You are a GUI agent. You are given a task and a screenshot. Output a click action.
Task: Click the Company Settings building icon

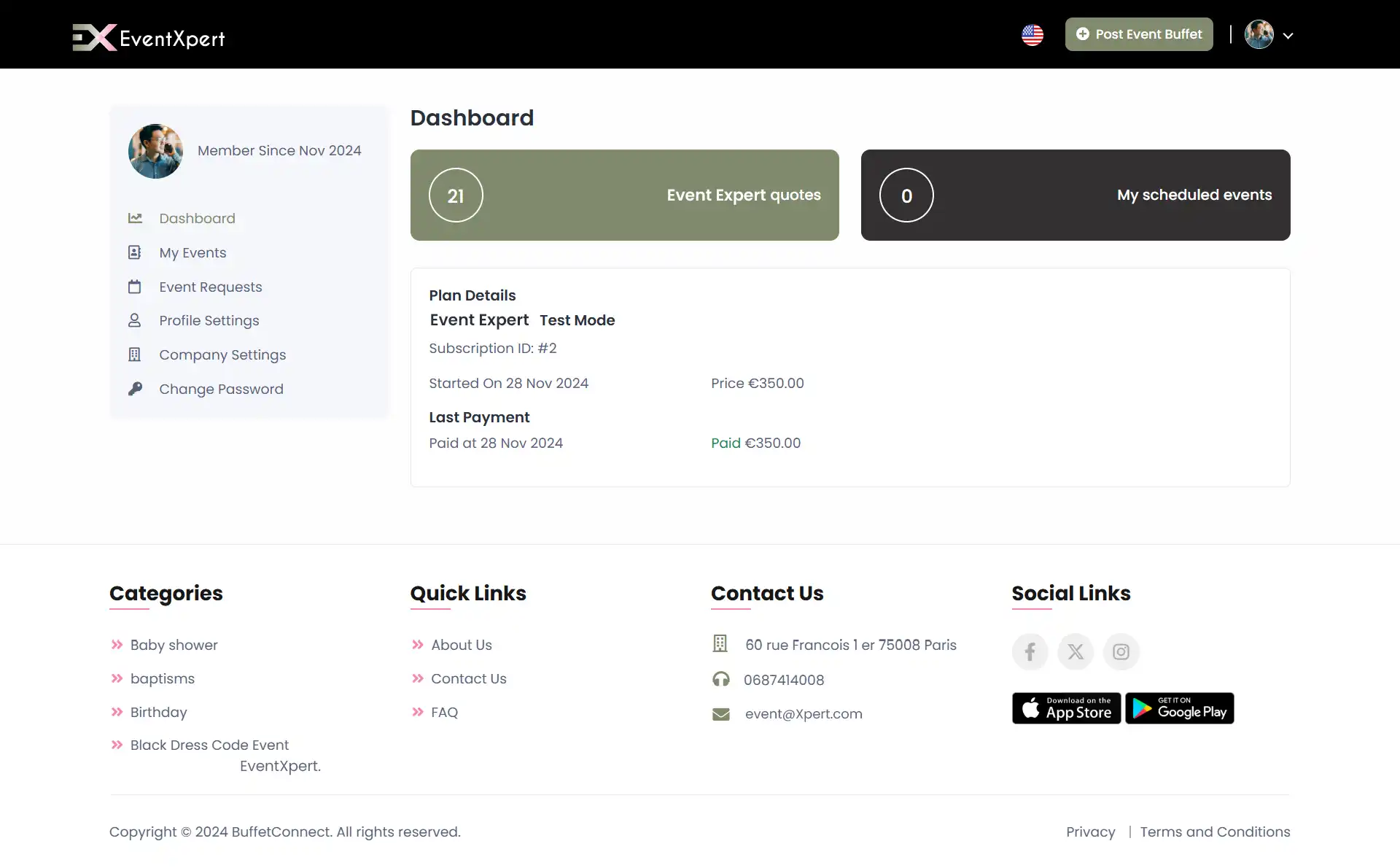[136, 354]
